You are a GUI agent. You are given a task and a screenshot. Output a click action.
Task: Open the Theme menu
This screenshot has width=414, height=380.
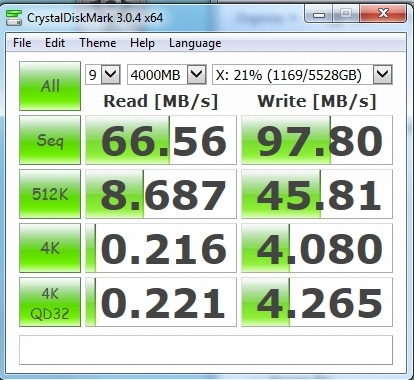[x=98, y=43]
